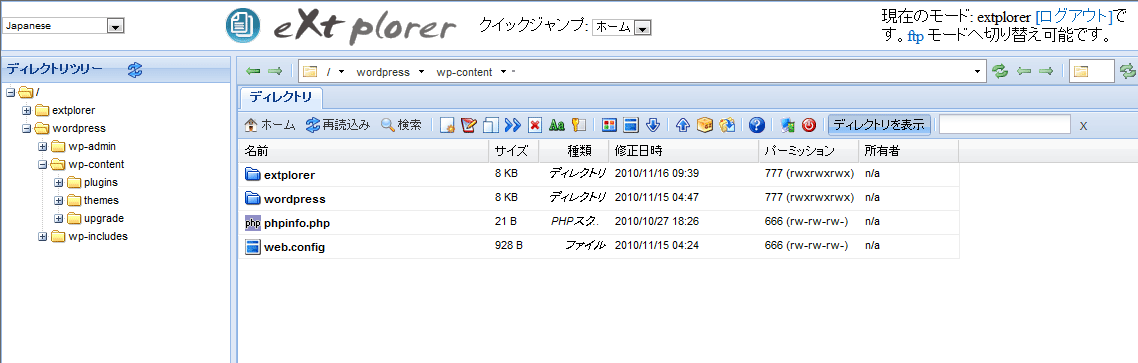Expand the plugins tree node
The height and width of the screenshot is (363, 1138).
point(58,182)
